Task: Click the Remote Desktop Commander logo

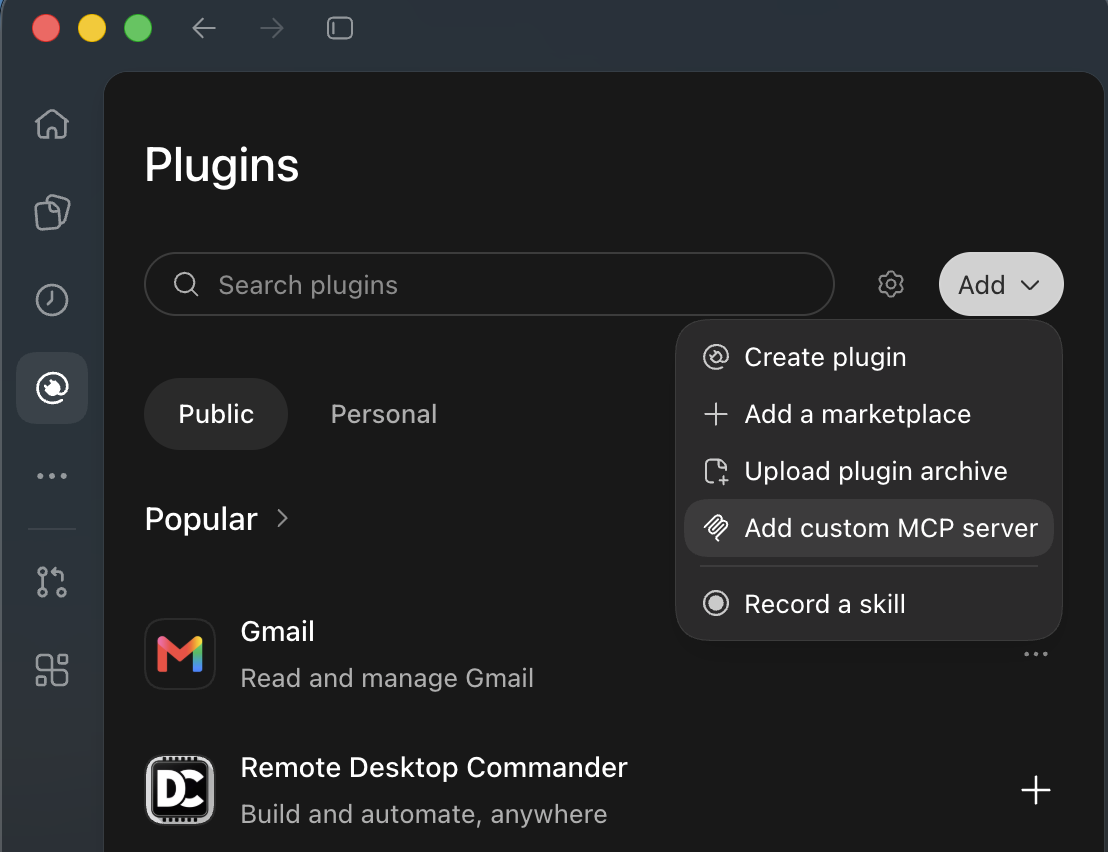Action: click(x=180, y=790)
